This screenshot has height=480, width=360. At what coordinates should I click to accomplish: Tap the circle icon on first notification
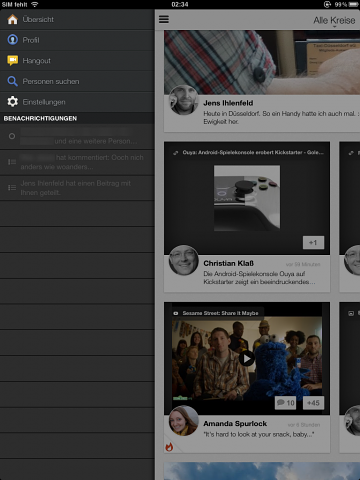click(x=12, y=136)
